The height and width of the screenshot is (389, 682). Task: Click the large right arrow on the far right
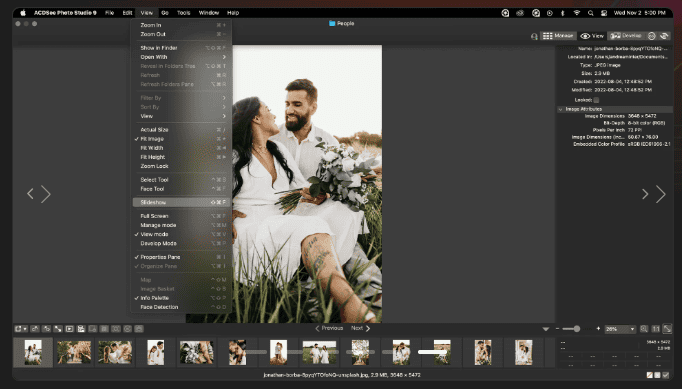(x=661, y=194)
